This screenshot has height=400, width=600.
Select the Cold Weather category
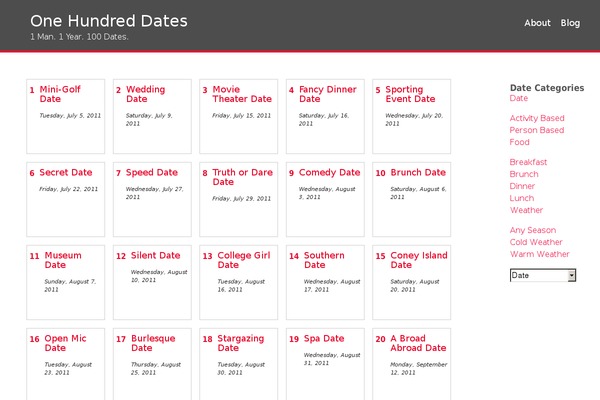coord(536,242)
